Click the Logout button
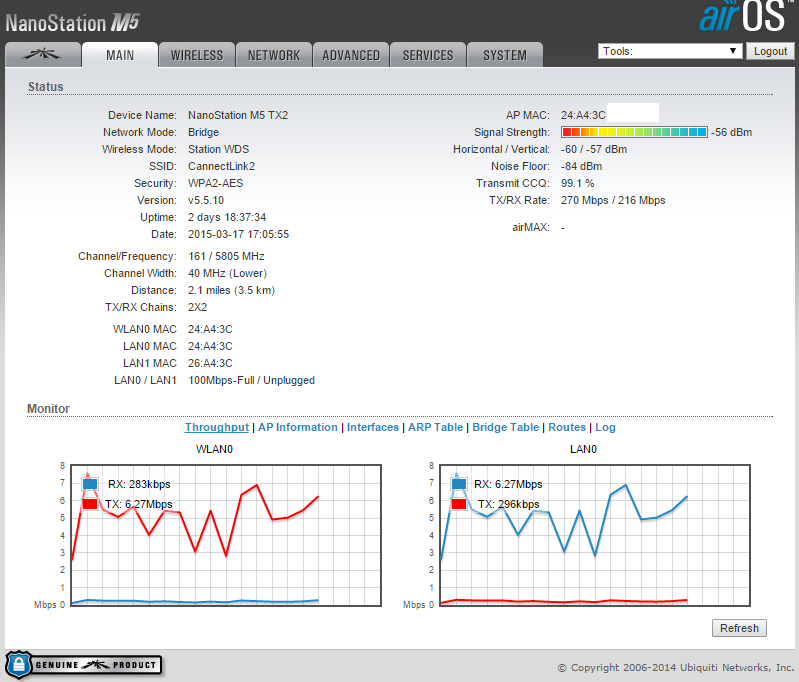Image resolution: width=799 pixels, height=682 pixels. (x=770, y=51)
